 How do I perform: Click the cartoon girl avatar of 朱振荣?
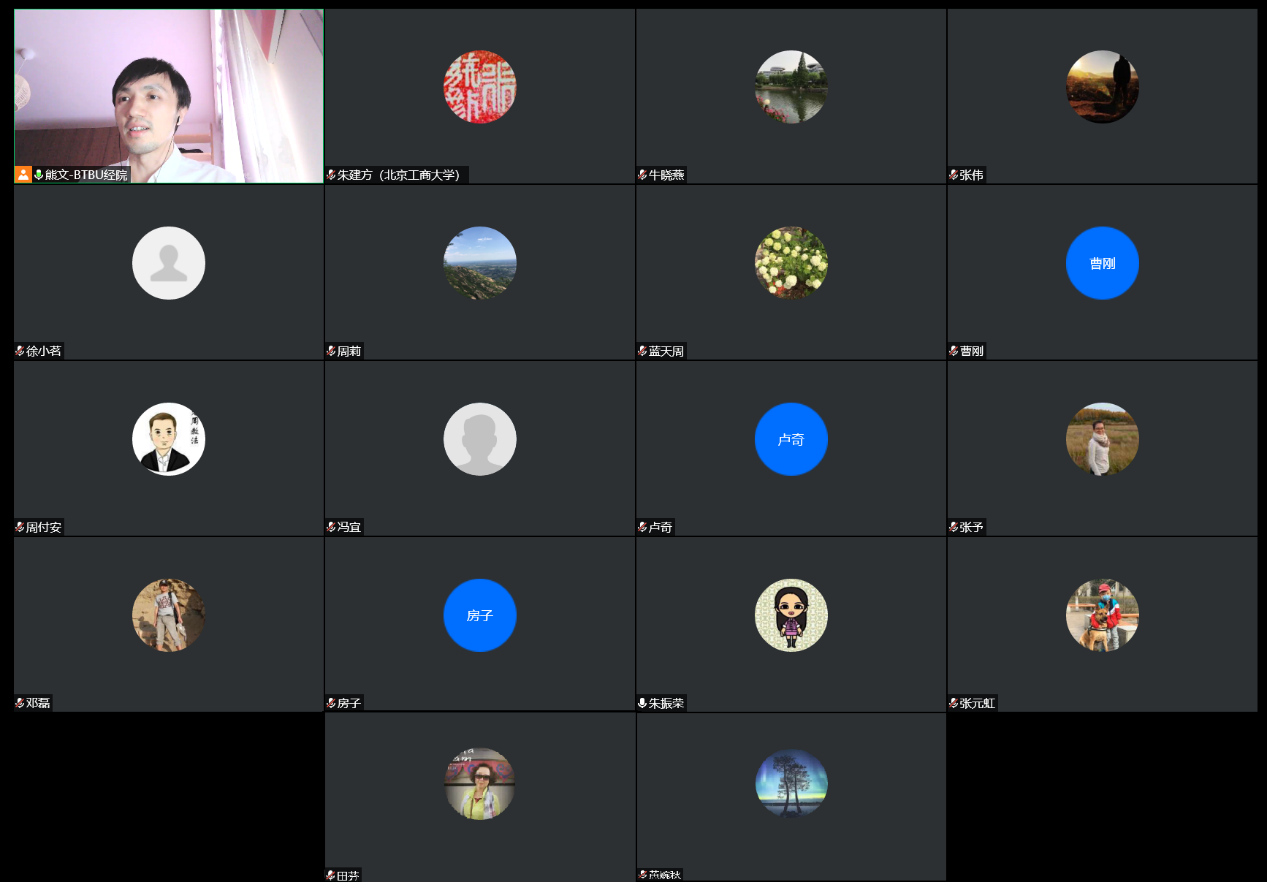click(791, 615)
